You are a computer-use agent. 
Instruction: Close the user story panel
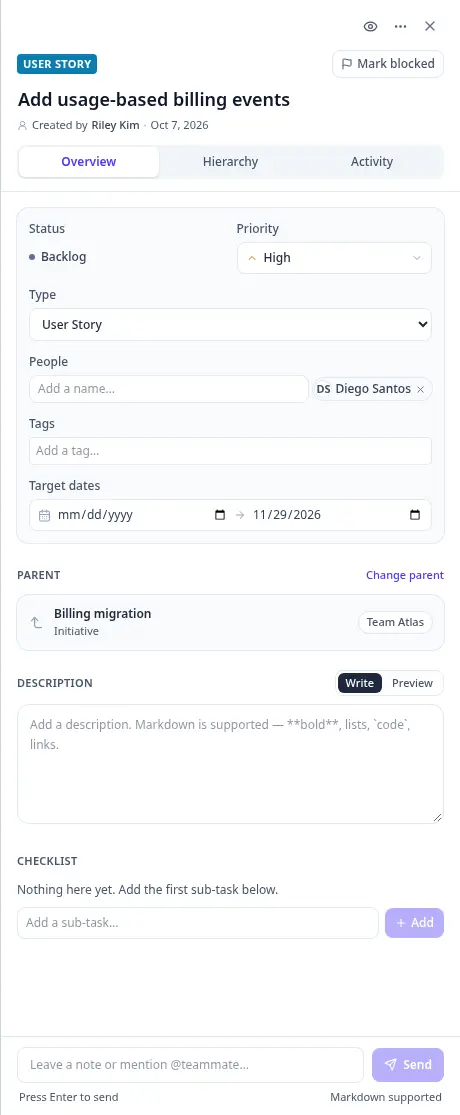point(429,26)
